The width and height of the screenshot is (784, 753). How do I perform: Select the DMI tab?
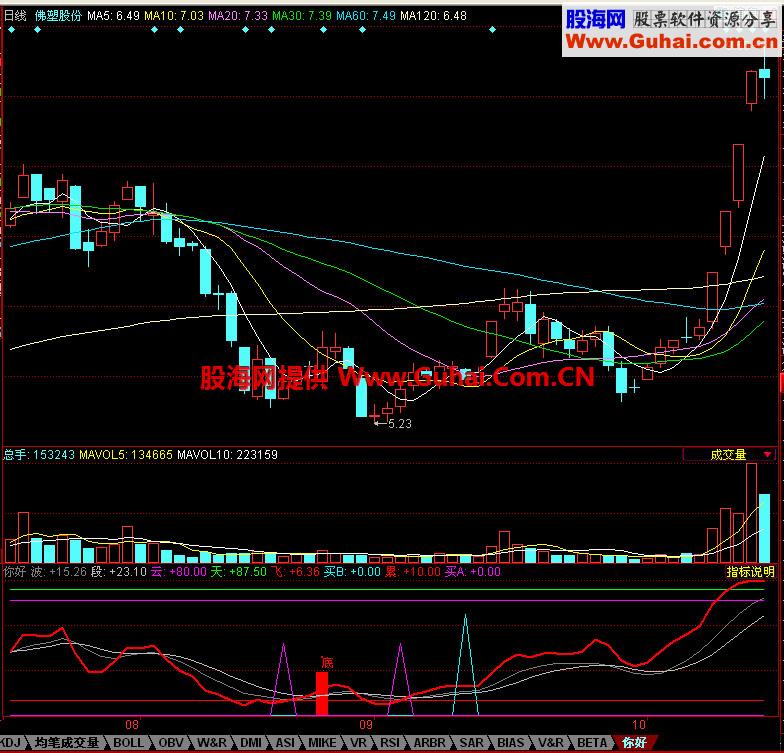pyautogui.click(x=251, y=742)
